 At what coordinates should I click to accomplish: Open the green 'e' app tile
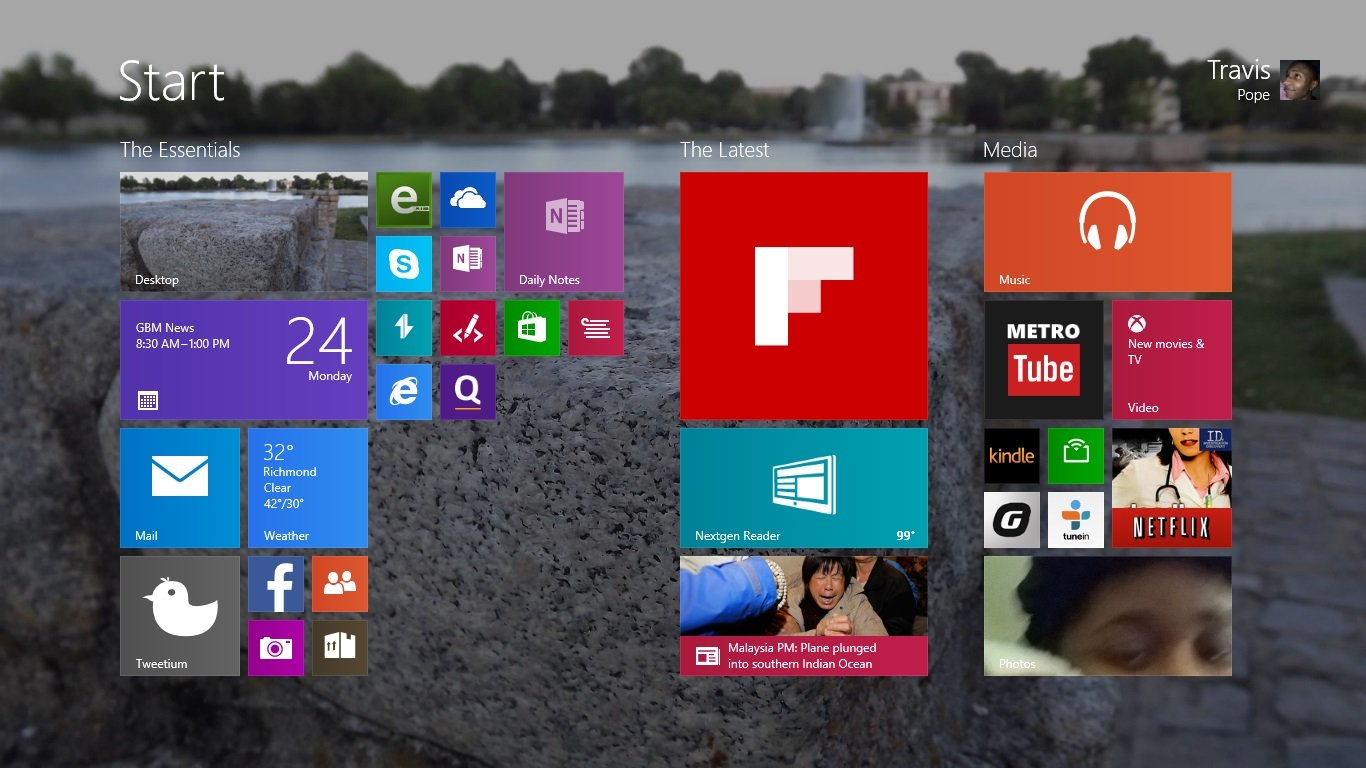click(404, 200)
